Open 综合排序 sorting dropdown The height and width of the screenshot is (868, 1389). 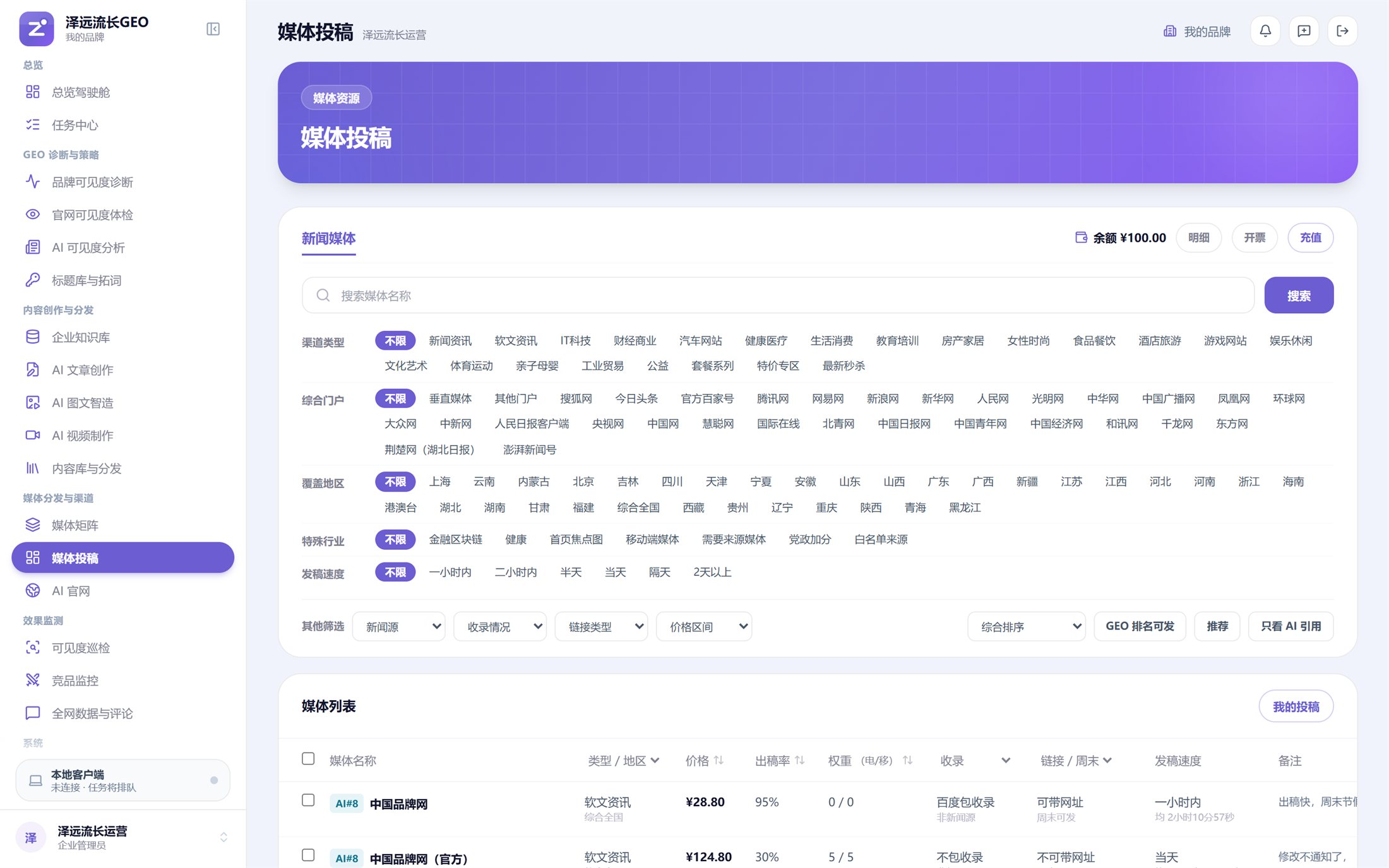[1027, 627]
